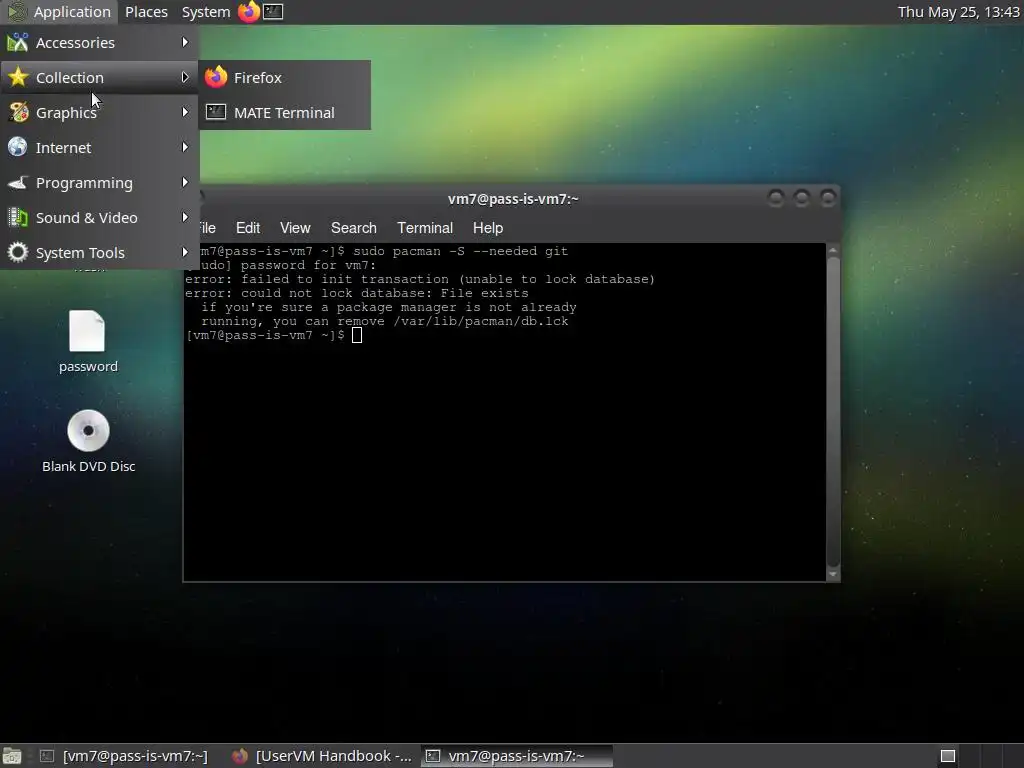Click the Programming category icon

point(18,182)
